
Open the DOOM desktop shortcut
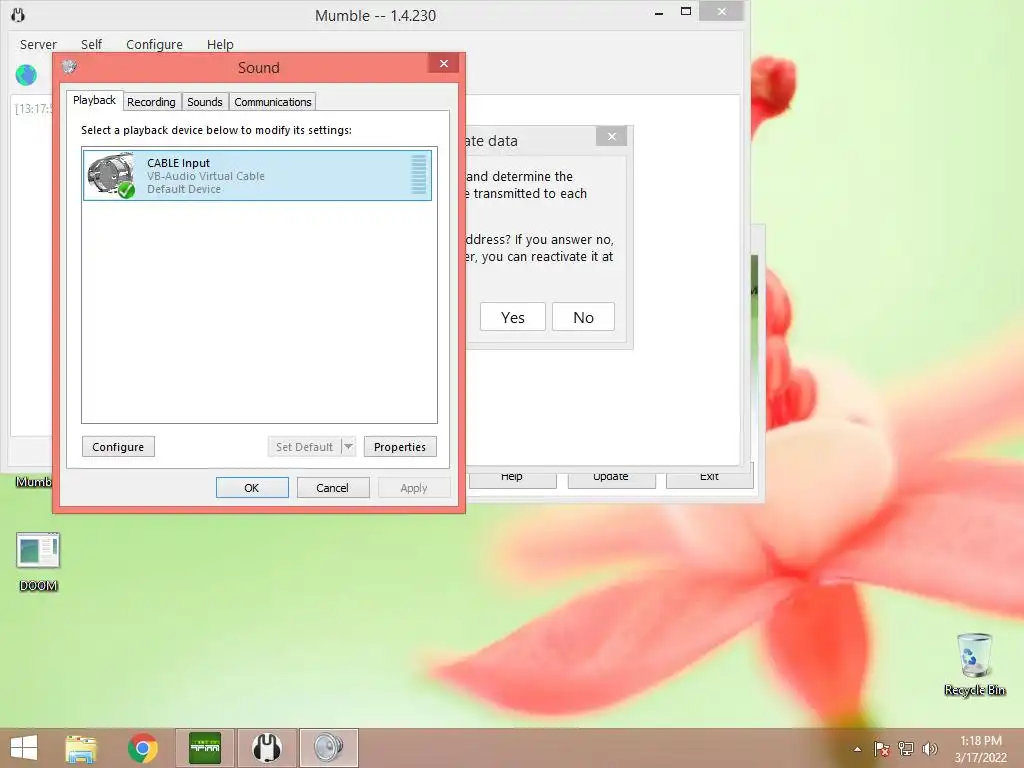(x=38, y=562)
